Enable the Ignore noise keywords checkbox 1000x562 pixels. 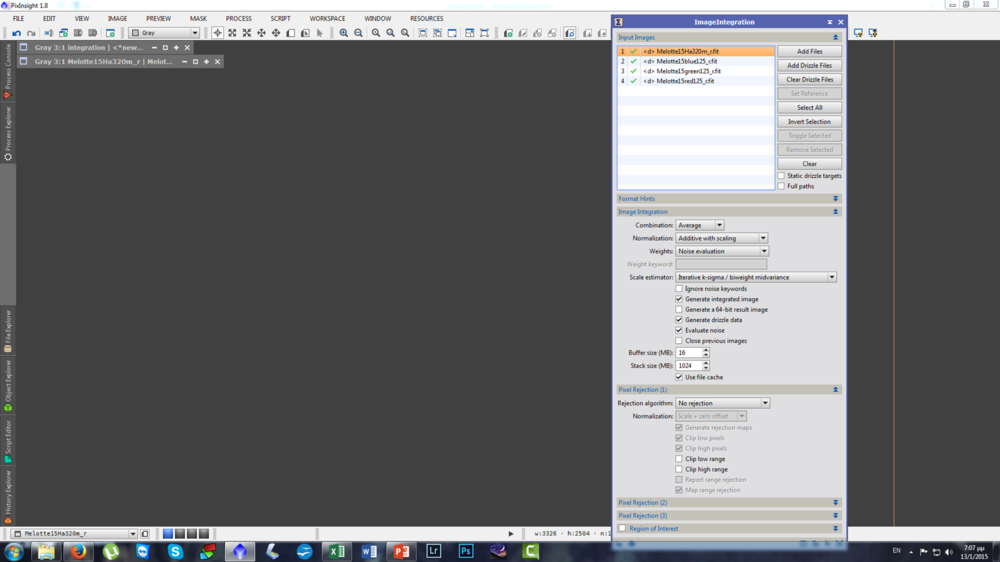click(x=679, y=289)
